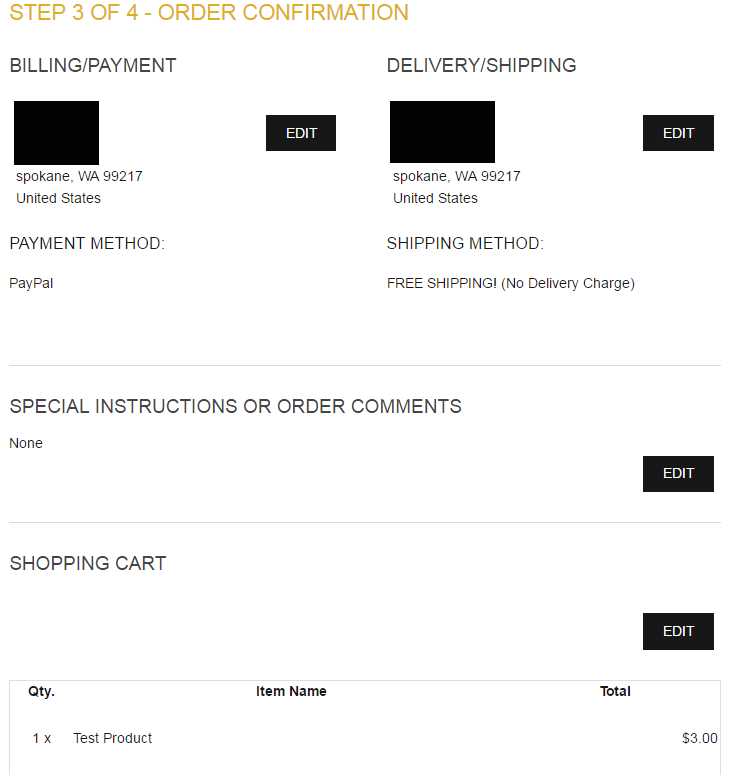This screenshot has width=739, height=775.
Task: Select the Billing/Payment section heading
Action: pos(93,66)
